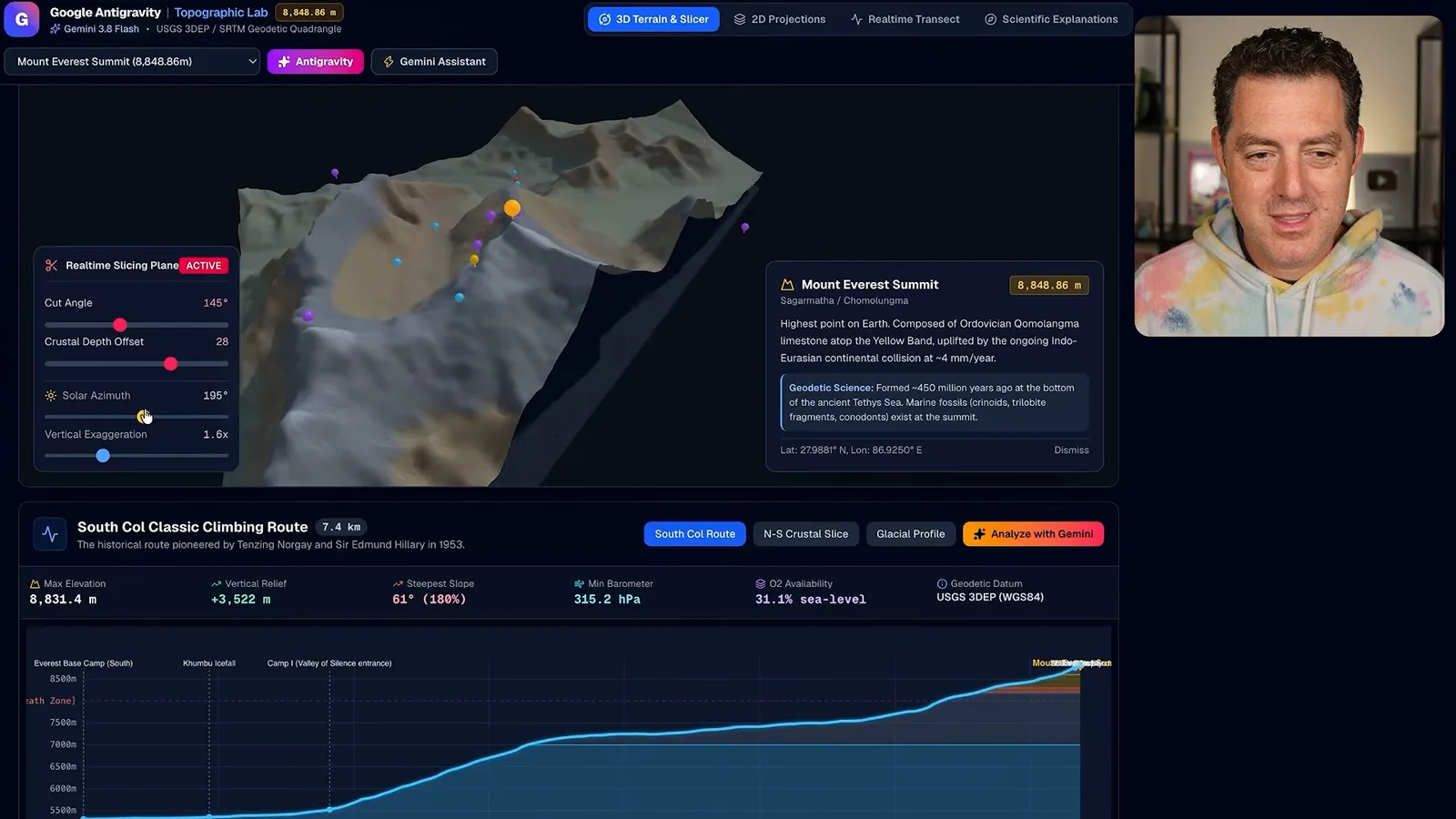
Task: Open the Scientific Explanations tab
Action: click(x=1051, y=19)
